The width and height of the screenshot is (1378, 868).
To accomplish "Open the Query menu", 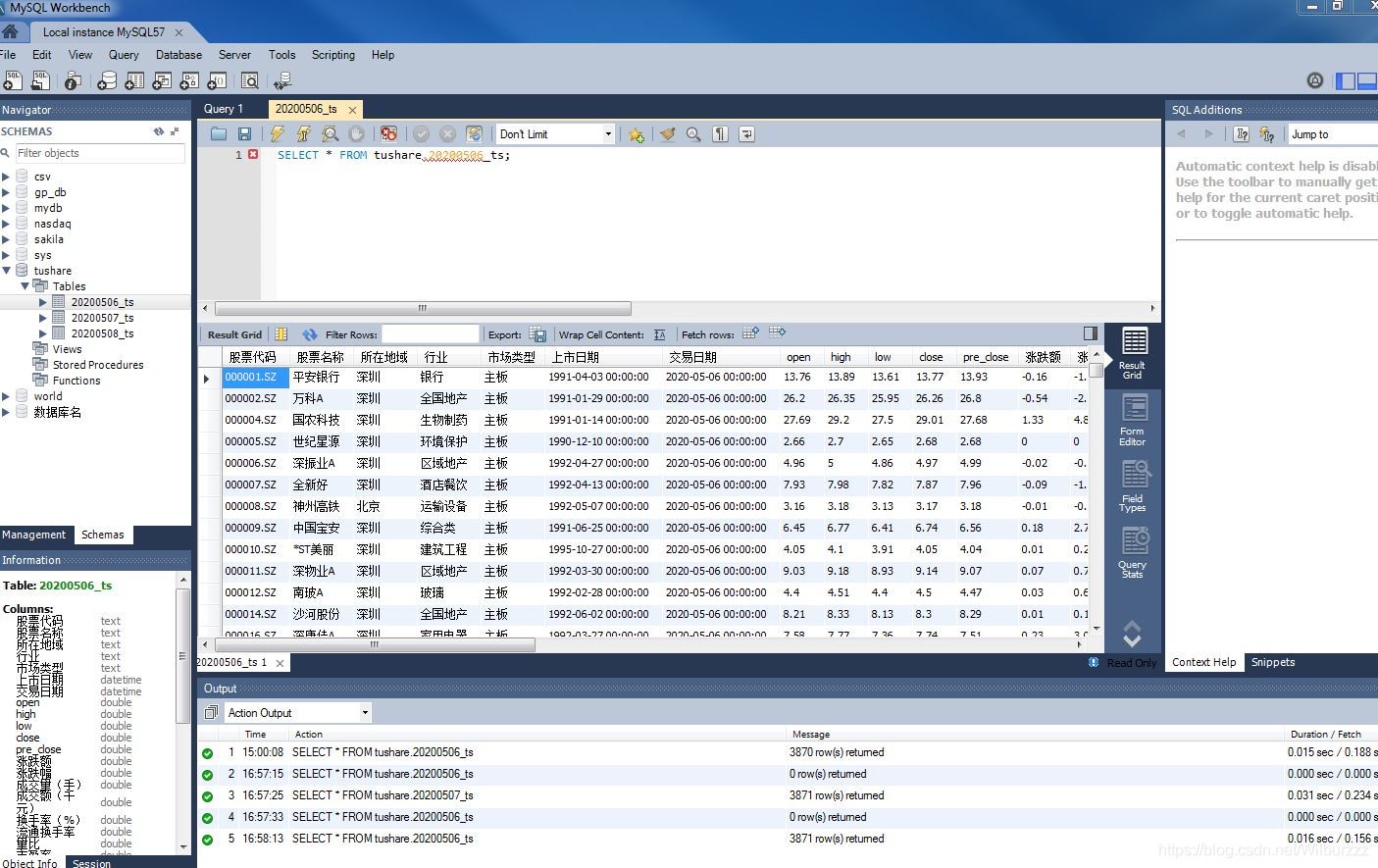I will point(124,55).
